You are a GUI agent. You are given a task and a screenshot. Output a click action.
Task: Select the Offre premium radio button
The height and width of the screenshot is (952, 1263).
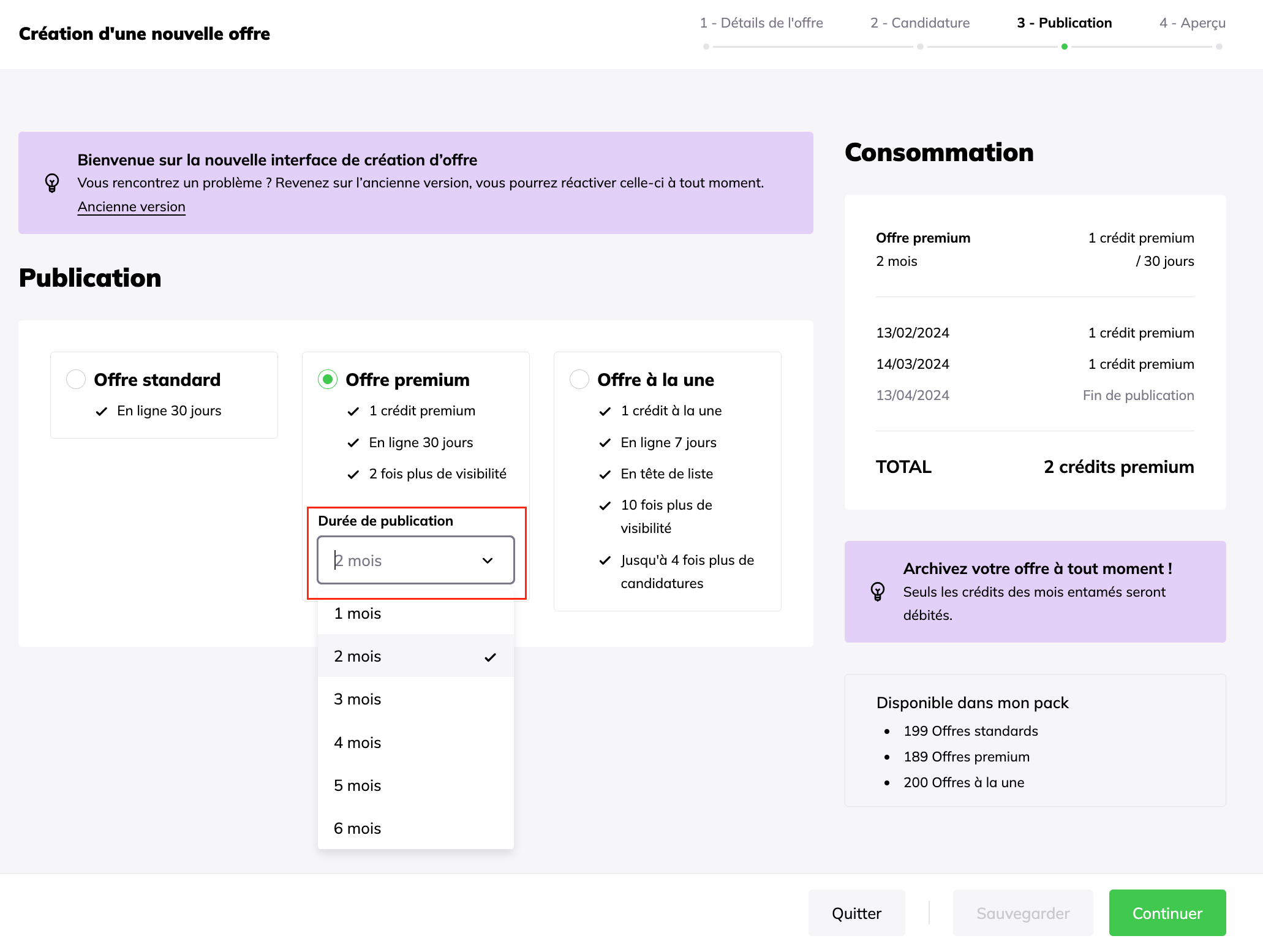328,379
